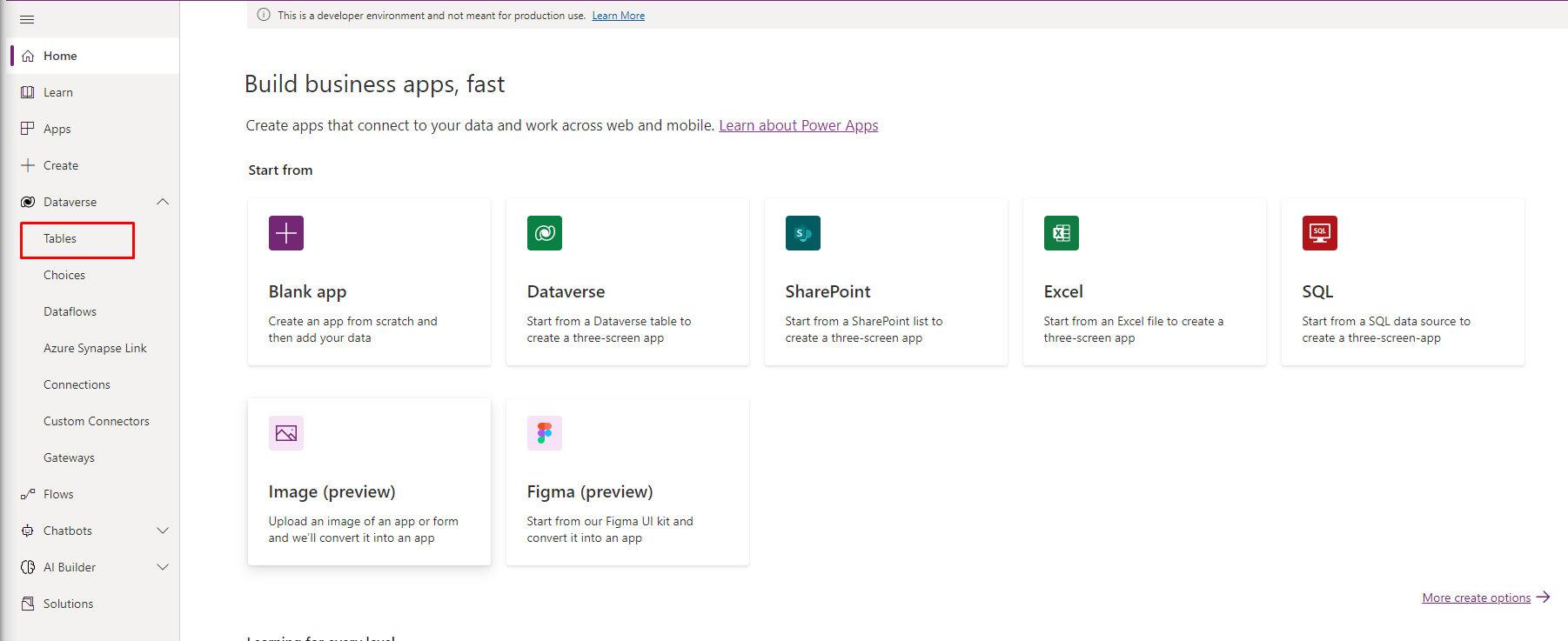This screenshot has height=641, width=1568.
Task: Click 'Start from a Dataverse table' description
Action: pyautogui.click(x=609, y=330)
